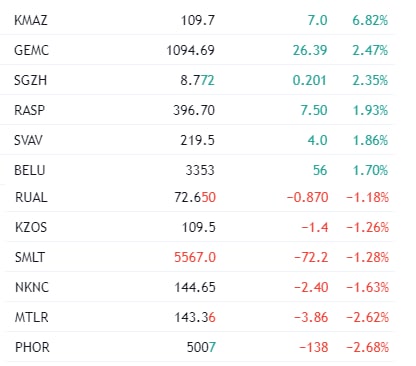
Task: Click BELU price 3353
Action: pyautogui.click(x=200, y=170)
